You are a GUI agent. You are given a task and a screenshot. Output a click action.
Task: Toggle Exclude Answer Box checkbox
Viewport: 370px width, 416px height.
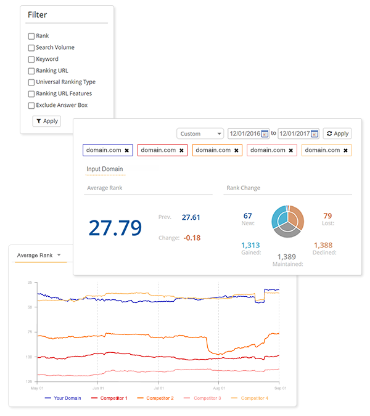(x=31, y=105)
